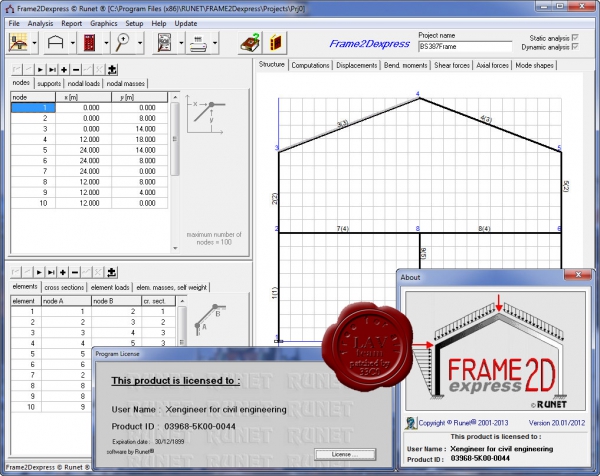600x476 pixels.
Task: Switch to the Axial forces tab
Action: pyautogui.click(x=492, y=65)
